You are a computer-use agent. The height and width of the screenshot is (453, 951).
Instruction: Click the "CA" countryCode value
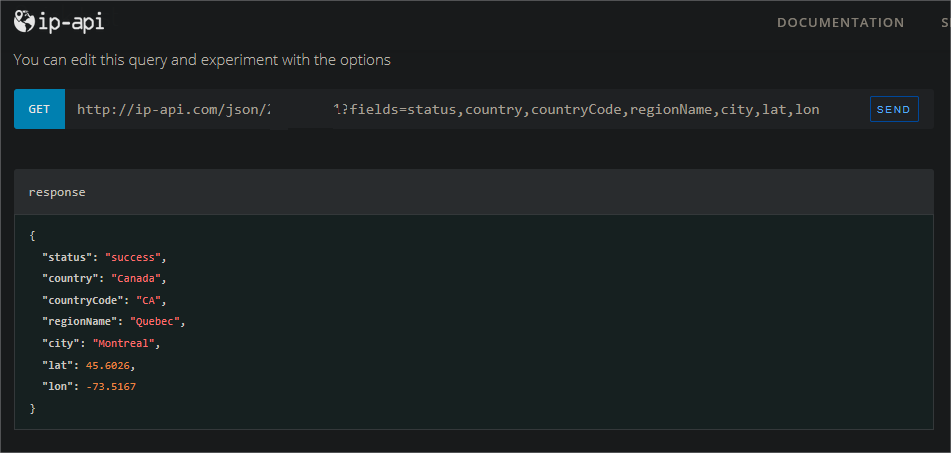149,300
